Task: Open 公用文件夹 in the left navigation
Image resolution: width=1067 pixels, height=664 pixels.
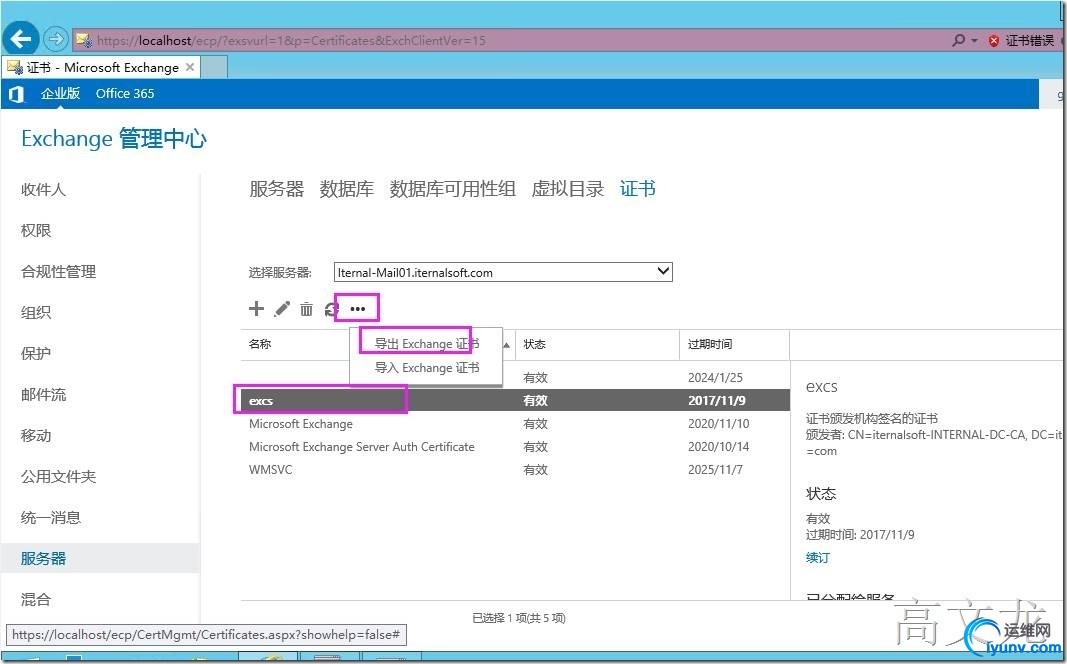Action: [x=59, y=476]
